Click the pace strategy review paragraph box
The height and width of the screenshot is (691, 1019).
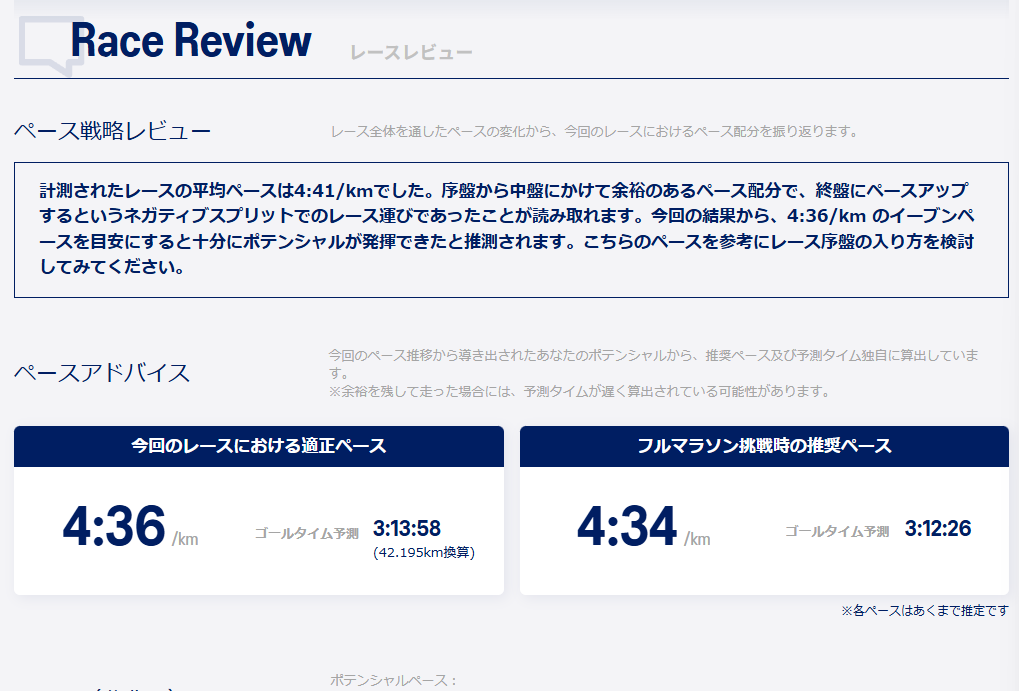coord(510,230)
